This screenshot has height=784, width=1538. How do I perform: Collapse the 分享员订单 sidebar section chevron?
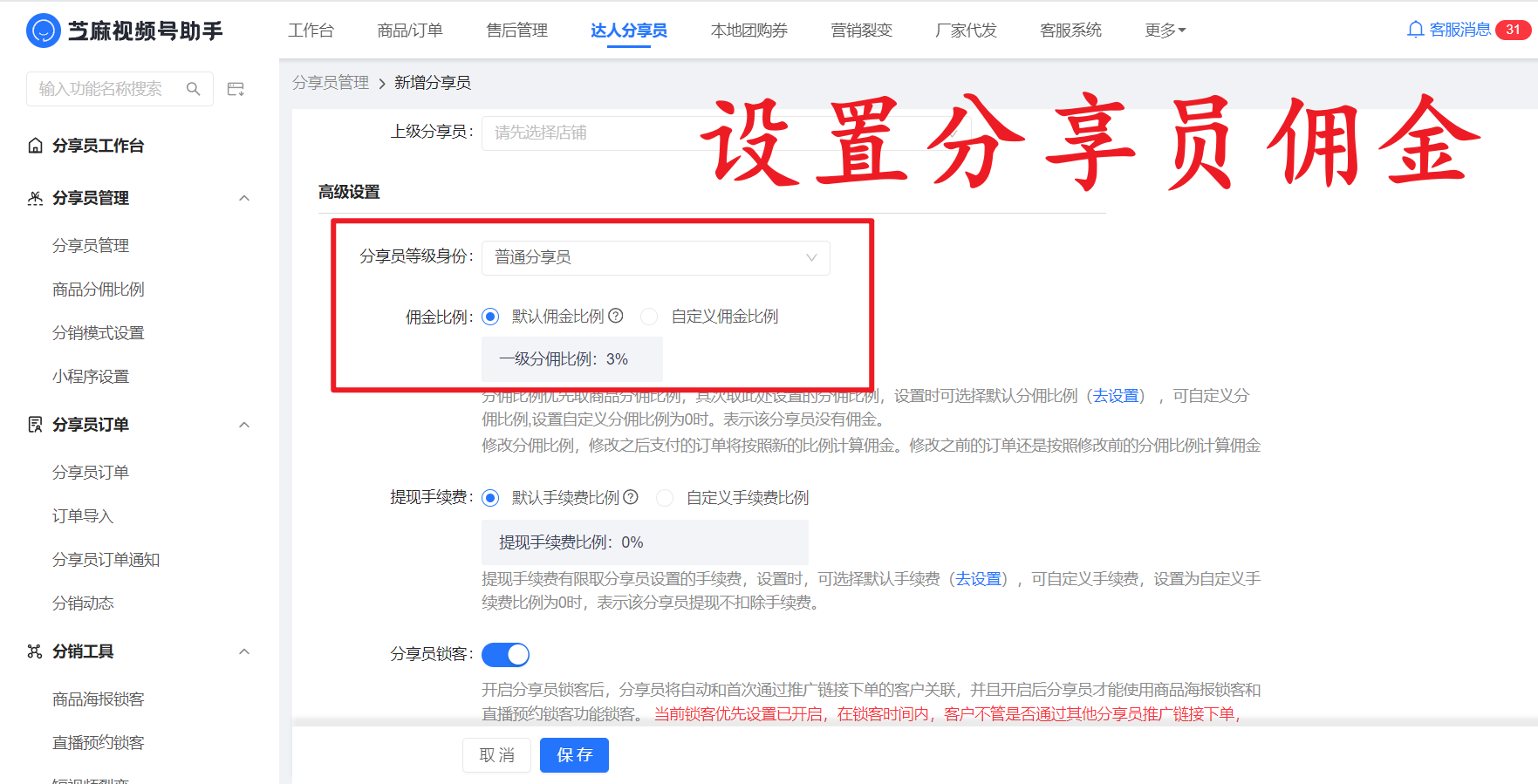click(244, 425)
